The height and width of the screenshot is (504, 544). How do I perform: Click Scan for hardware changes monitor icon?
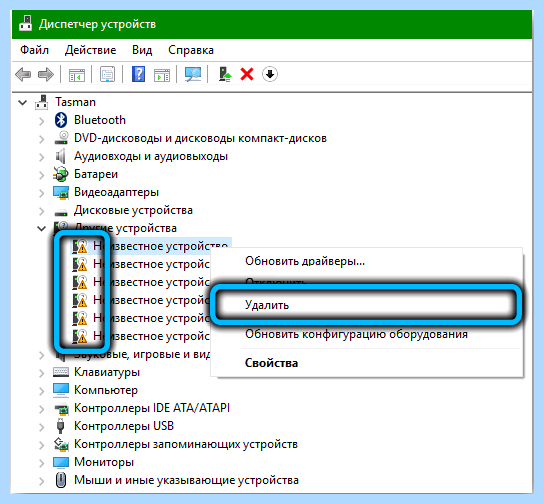[x=193, y=74]
